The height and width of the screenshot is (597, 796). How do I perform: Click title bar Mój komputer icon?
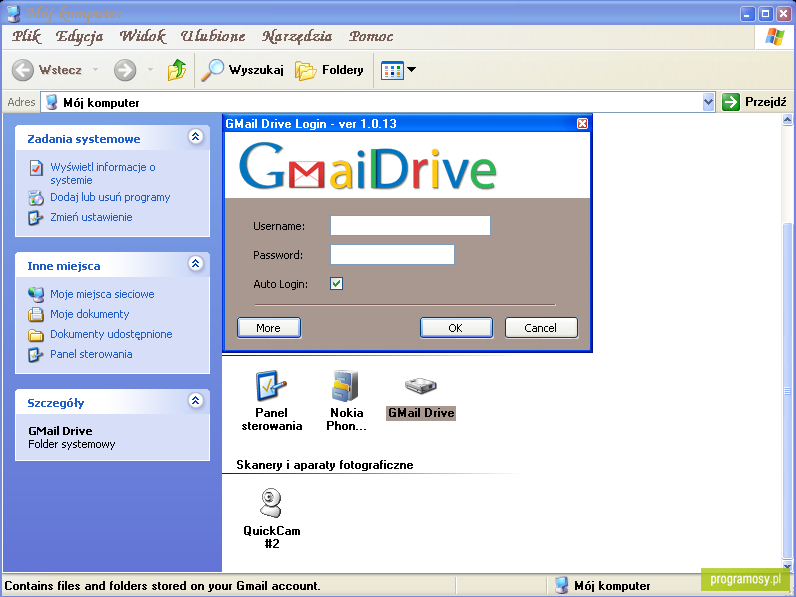tap(13, 13)
